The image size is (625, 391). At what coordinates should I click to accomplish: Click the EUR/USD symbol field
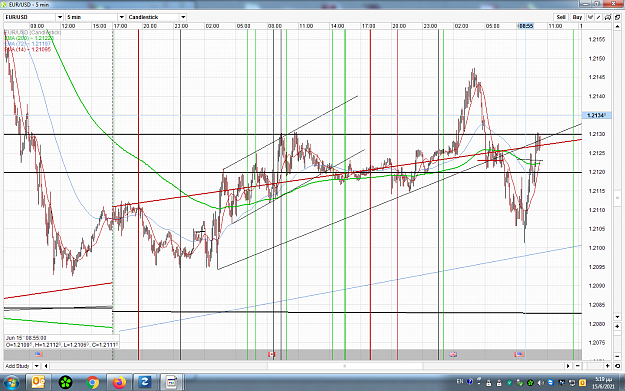click(30, 17)
